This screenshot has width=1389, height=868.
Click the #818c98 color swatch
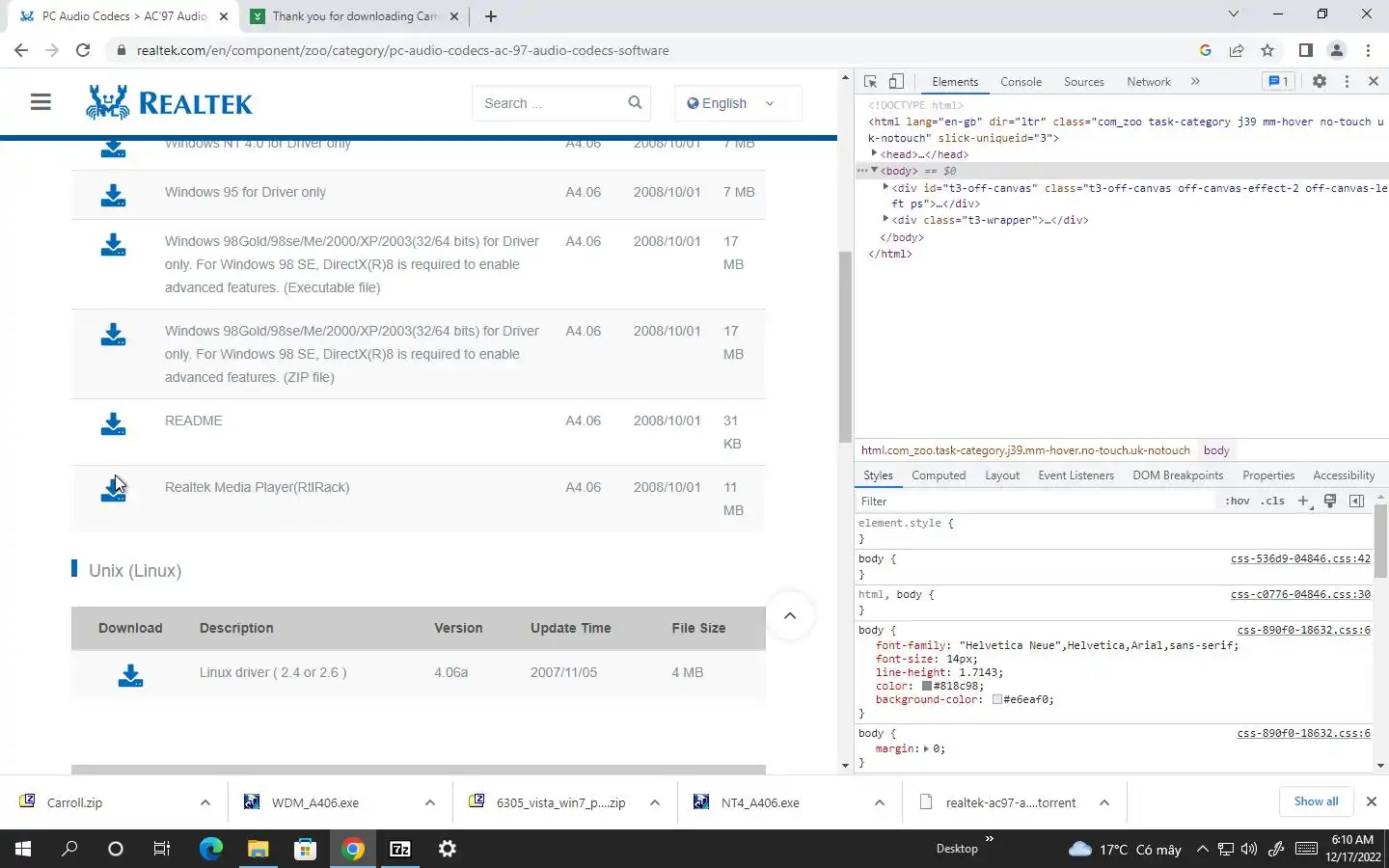coord(927,687)
